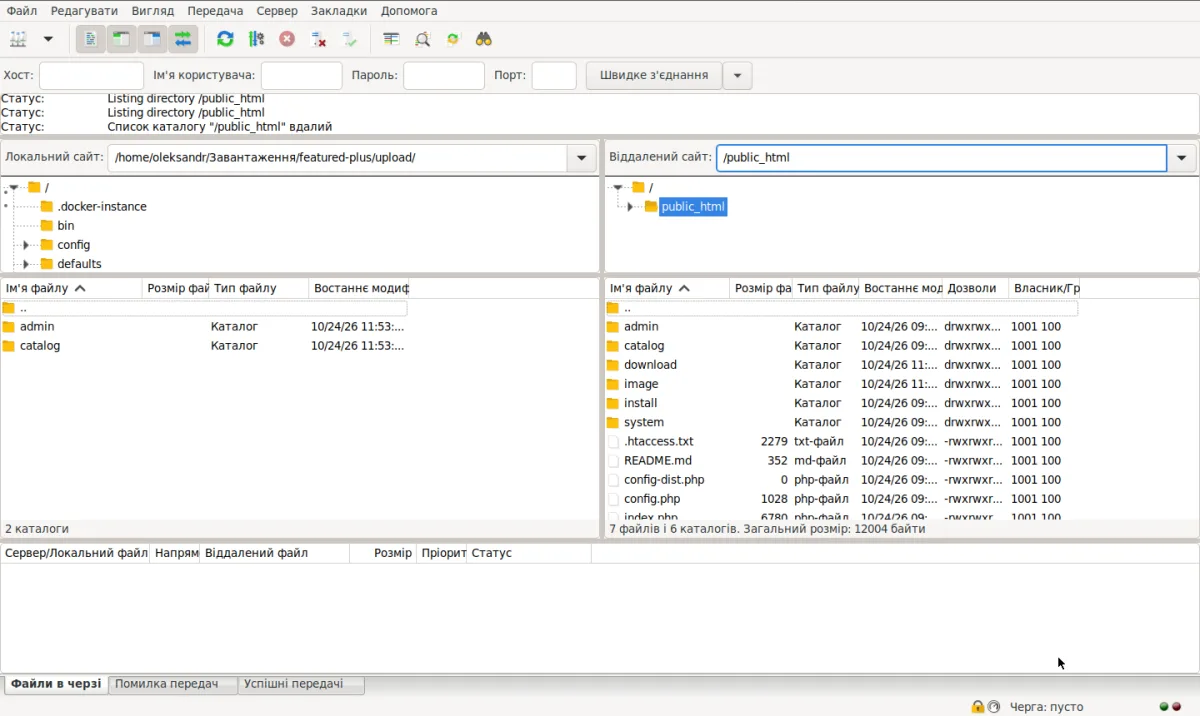Image resolution: width=1200 pixels, height=716 pixels.
Task: Select public_html in the remote tree
Action: 693,207
